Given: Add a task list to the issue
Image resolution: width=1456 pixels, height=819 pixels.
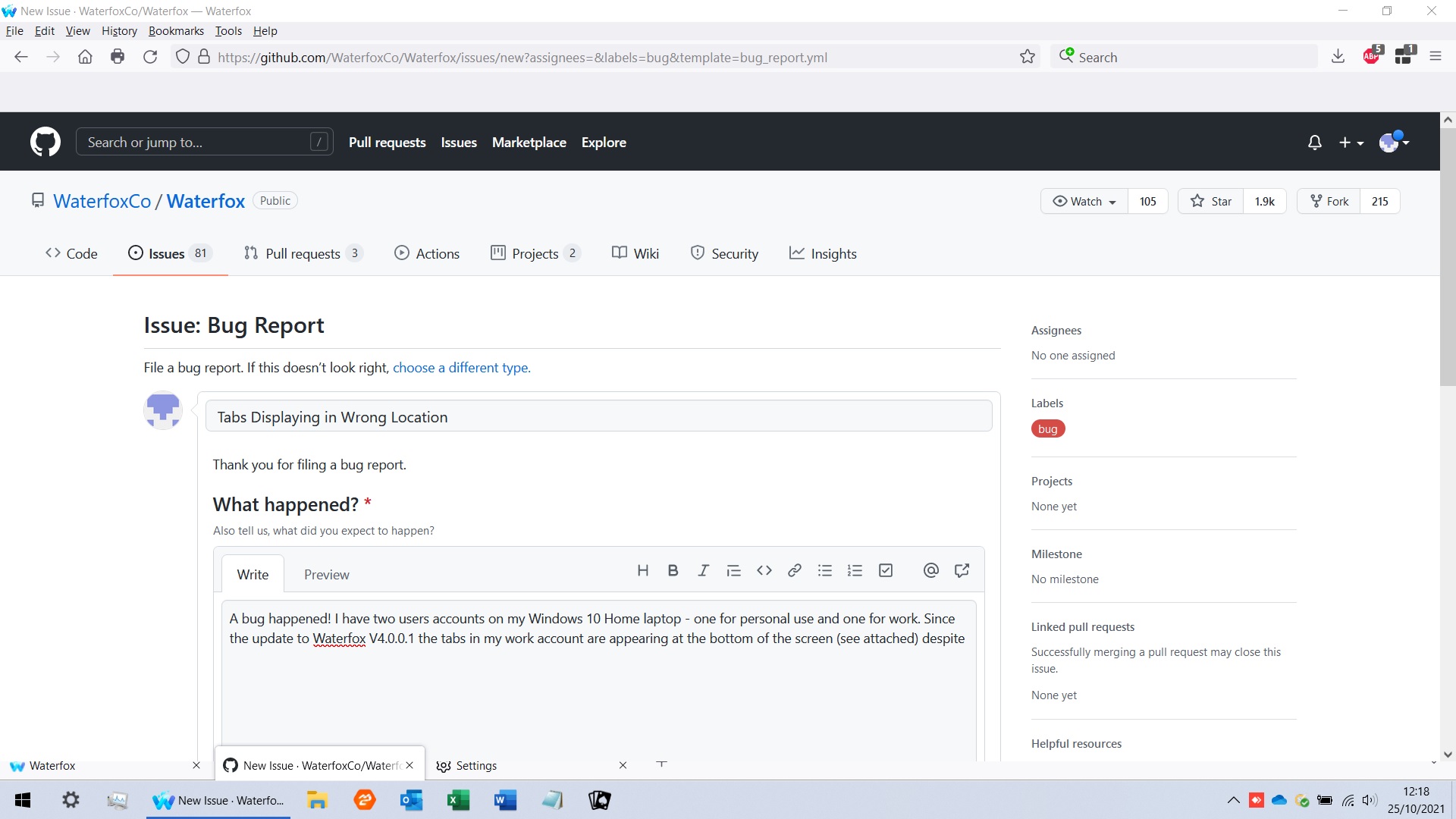Looking at the screenshot, I should point(885,570).
